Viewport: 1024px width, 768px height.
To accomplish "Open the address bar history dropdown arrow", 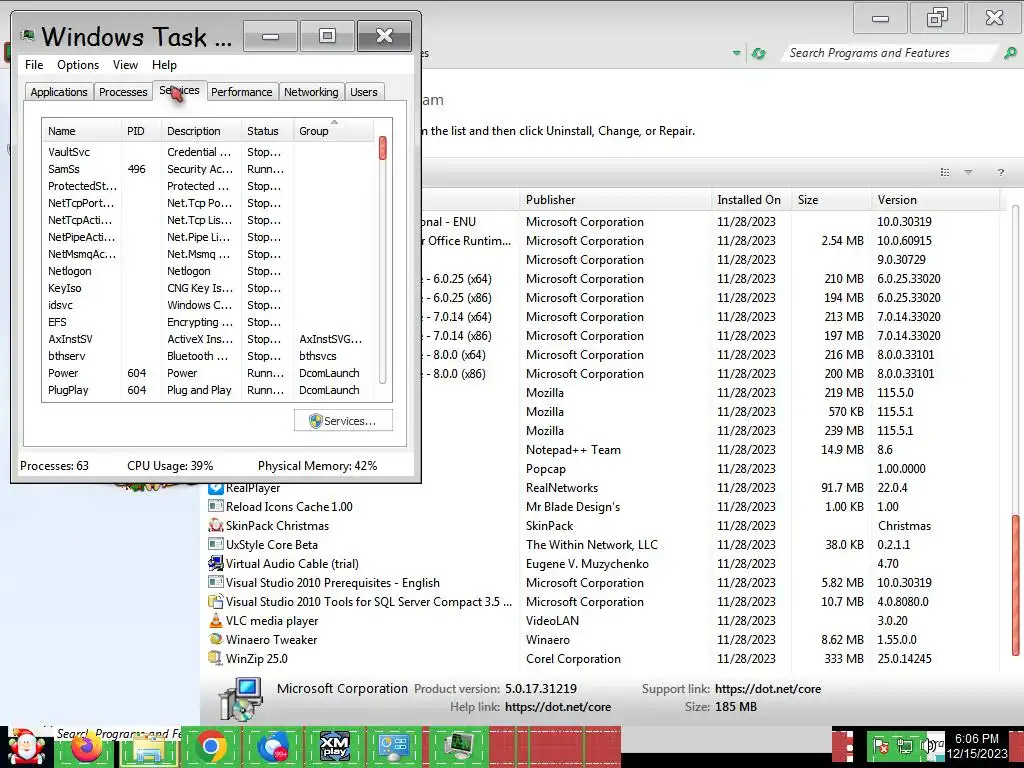I will point(736,54).
